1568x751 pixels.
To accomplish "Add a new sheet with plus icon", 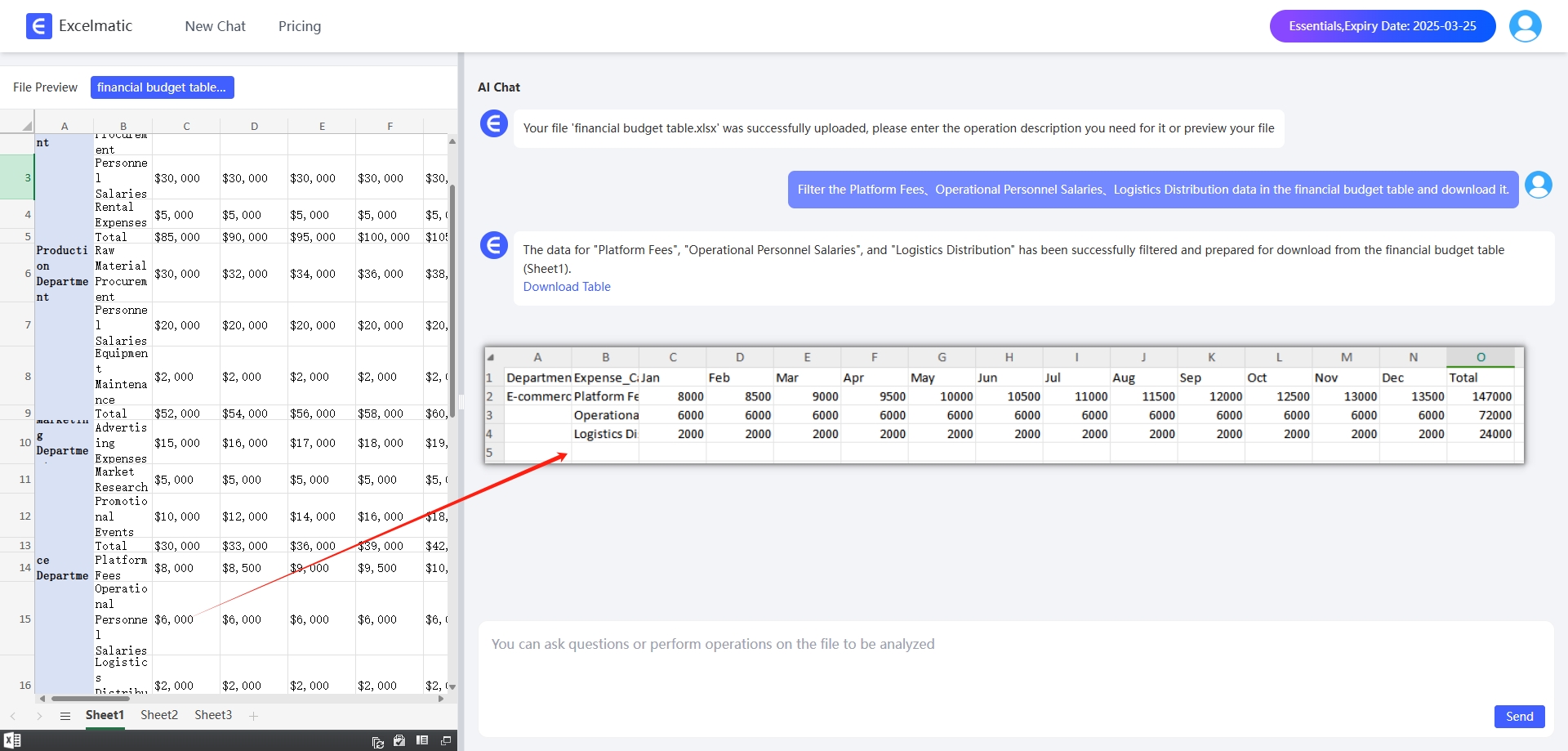I will [x=254, y=716].
